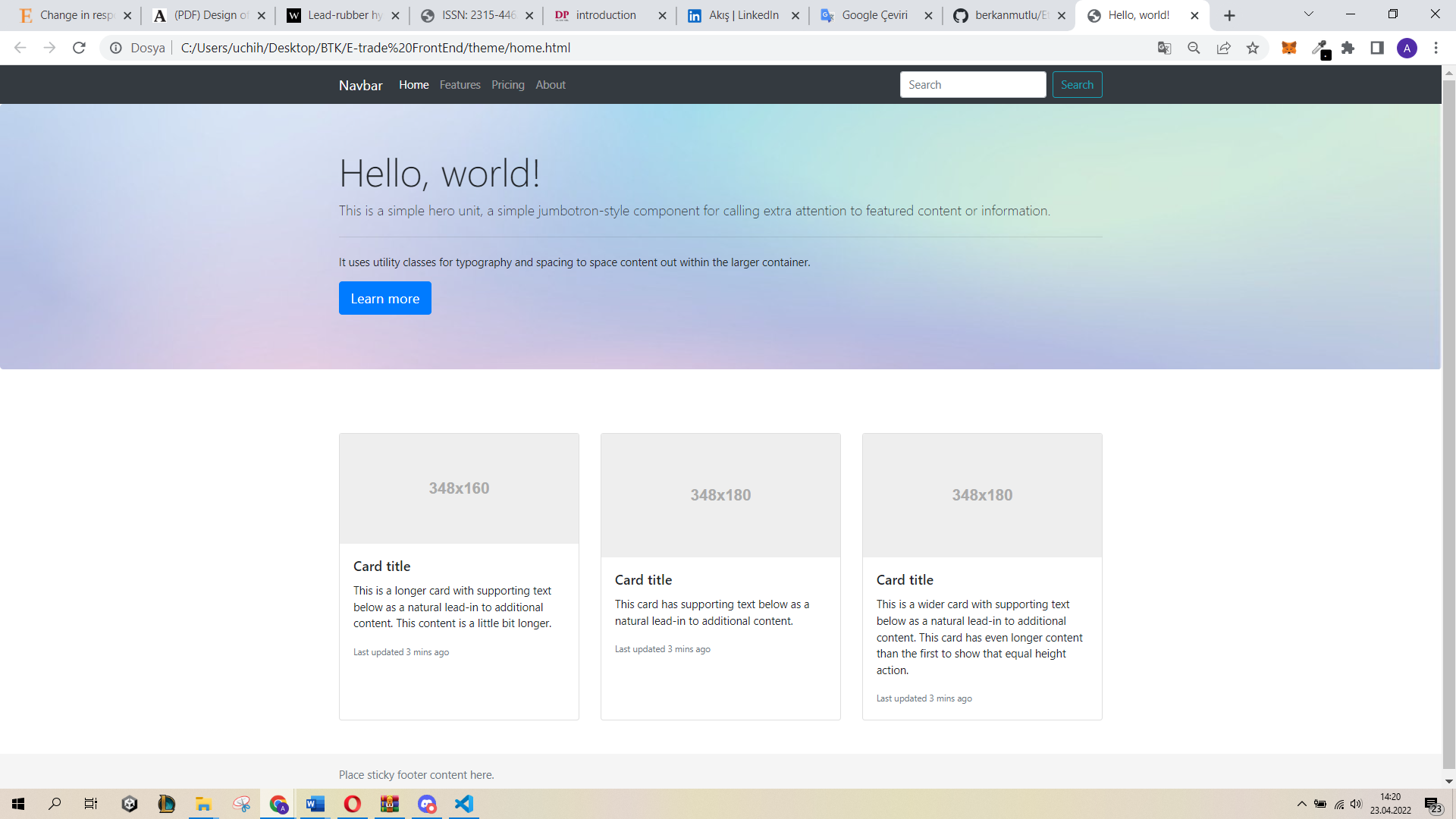Click the taskbar search magnifier
The height and width of the screenshot is (819, 1456).
(x=55, y=804)
